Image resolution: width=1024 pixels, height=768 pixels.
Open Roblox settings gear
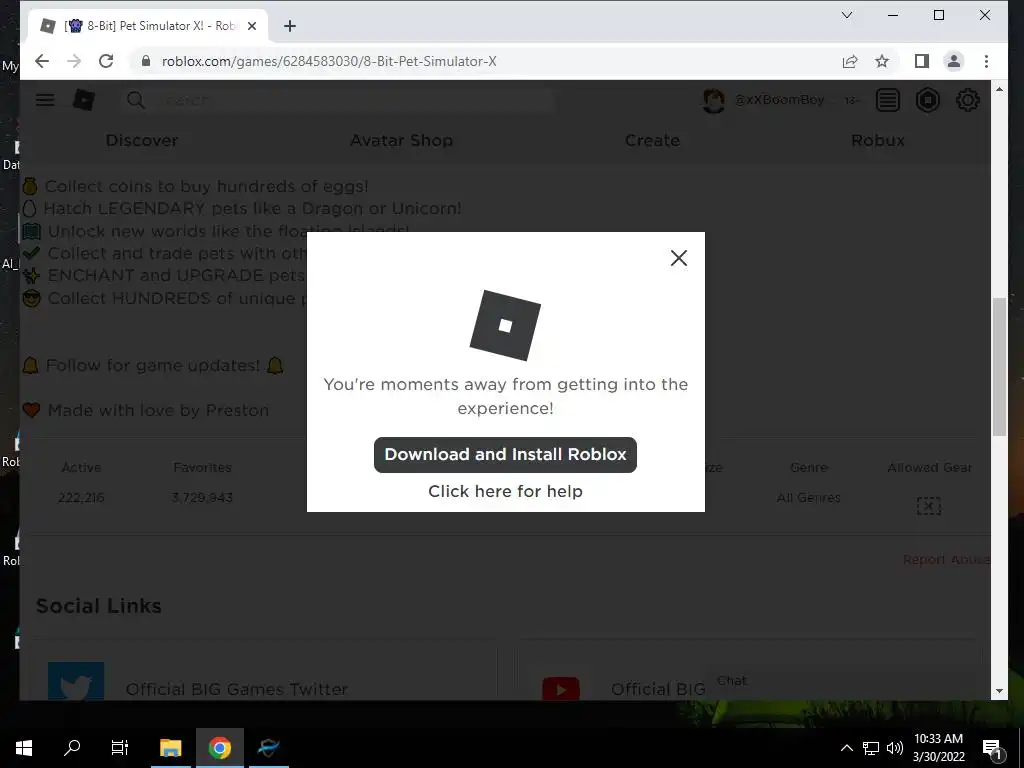[967, 101]
